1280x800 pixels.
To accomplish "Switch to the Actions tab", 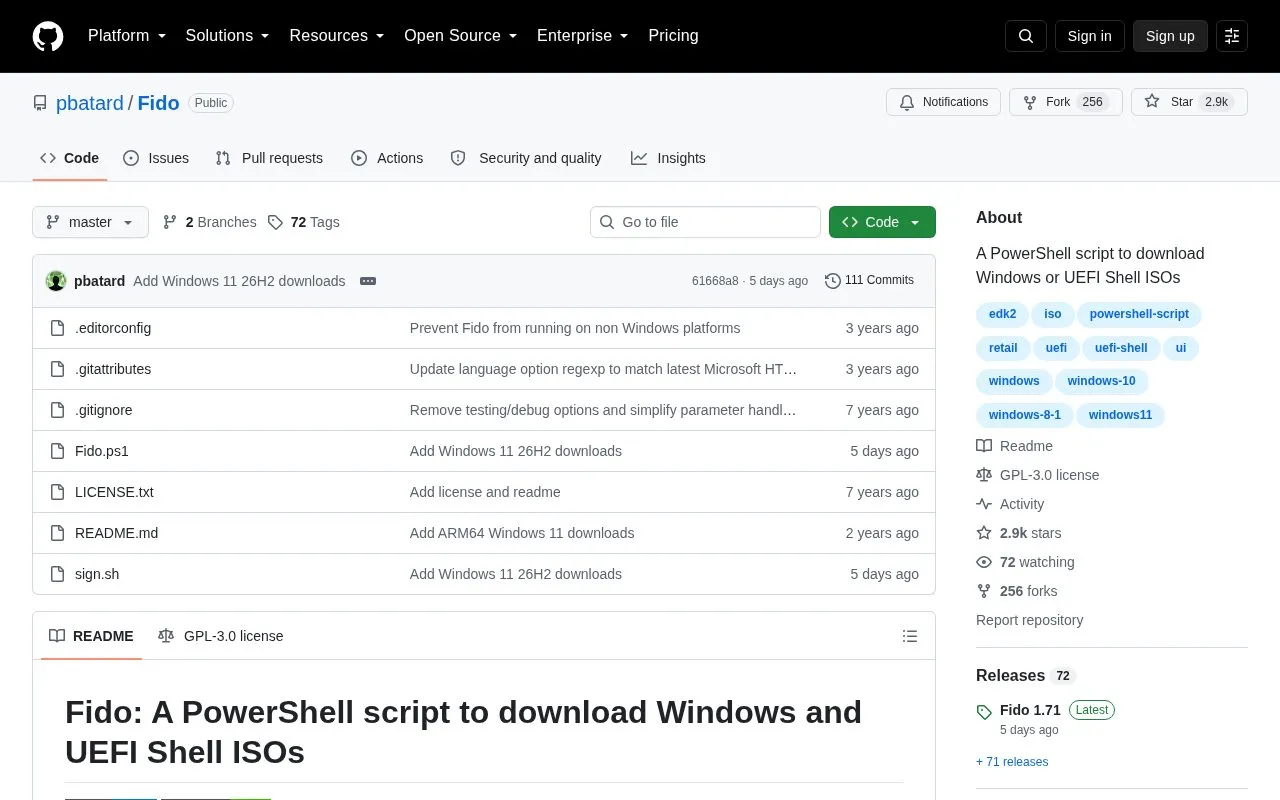I will 387,158.
